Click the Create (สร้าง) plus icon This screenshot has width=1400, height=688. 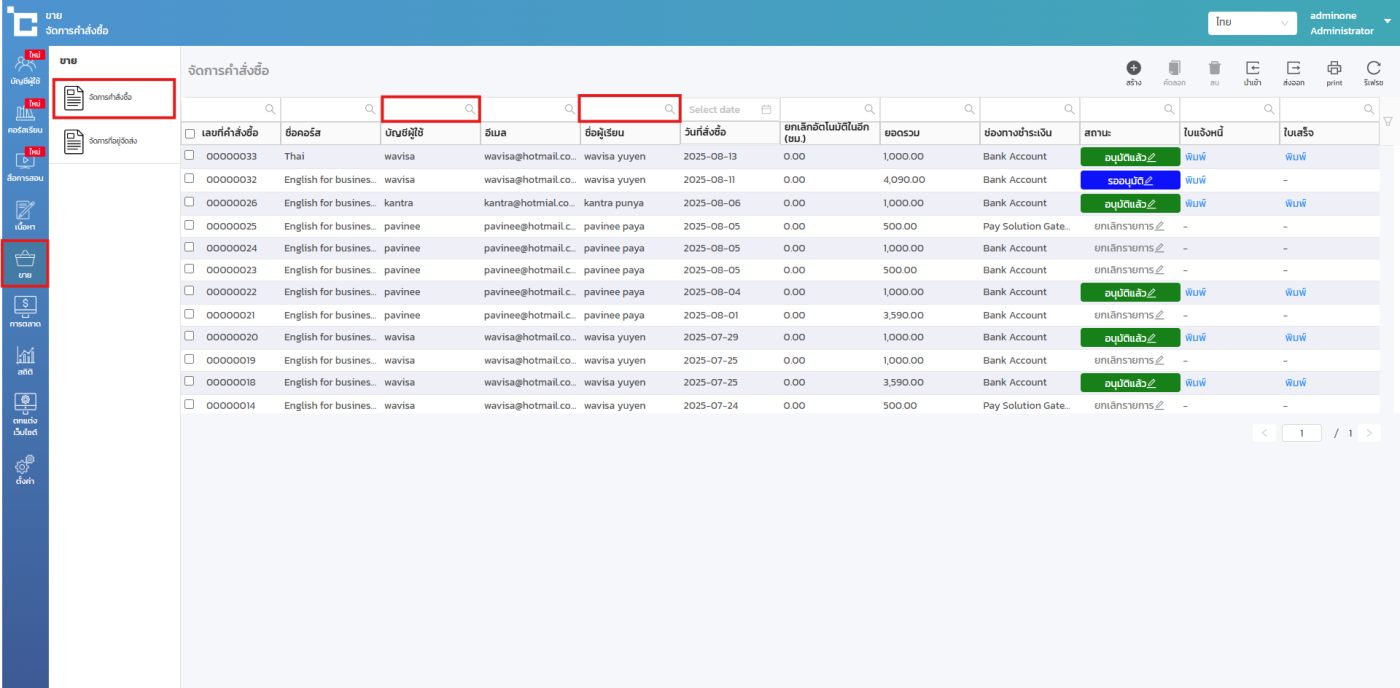[1133, 68]
